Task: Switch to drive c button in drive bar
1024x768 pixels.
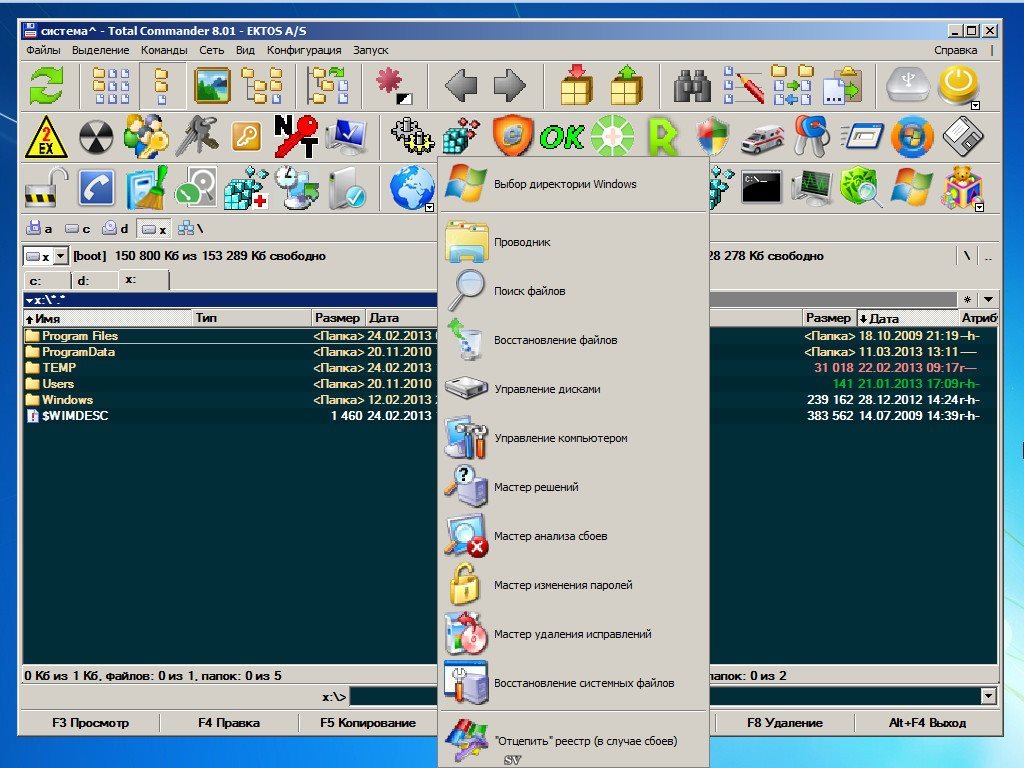Action: click(79, 229)
